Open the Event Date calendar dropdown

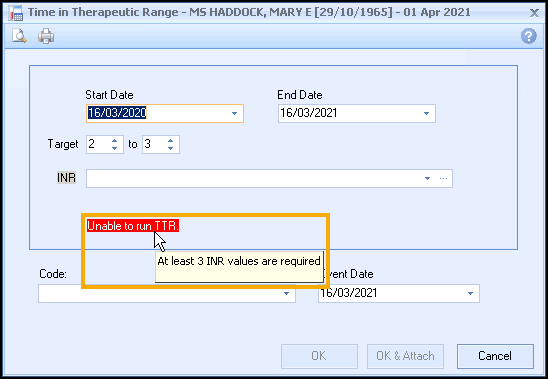[470, 293]
